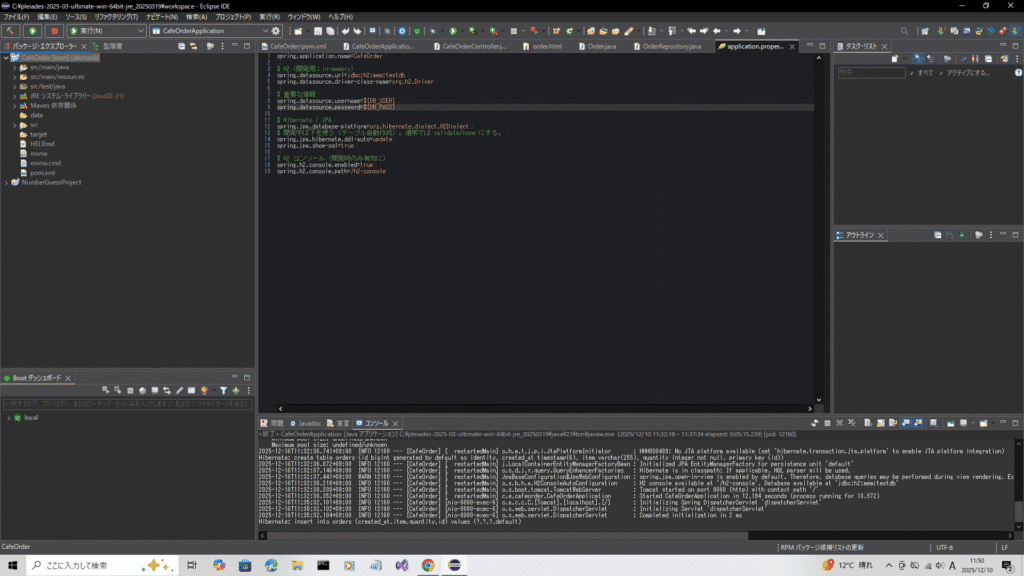This screenshot has height=576, width=1024.
Task: Expand the local node in Boot Dashboard
Action: 7,418
